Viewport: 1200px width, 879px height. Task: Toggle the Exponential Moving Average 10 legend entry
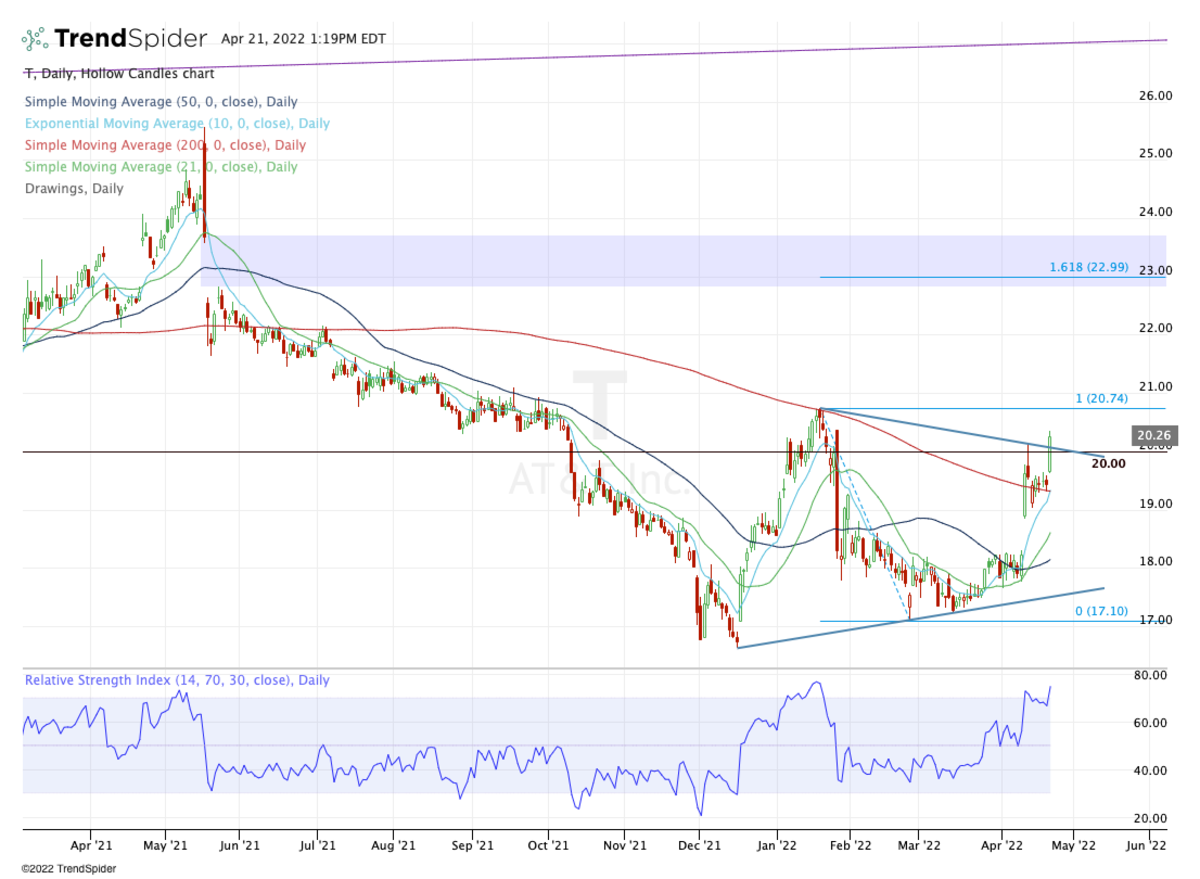pos(176,124)
